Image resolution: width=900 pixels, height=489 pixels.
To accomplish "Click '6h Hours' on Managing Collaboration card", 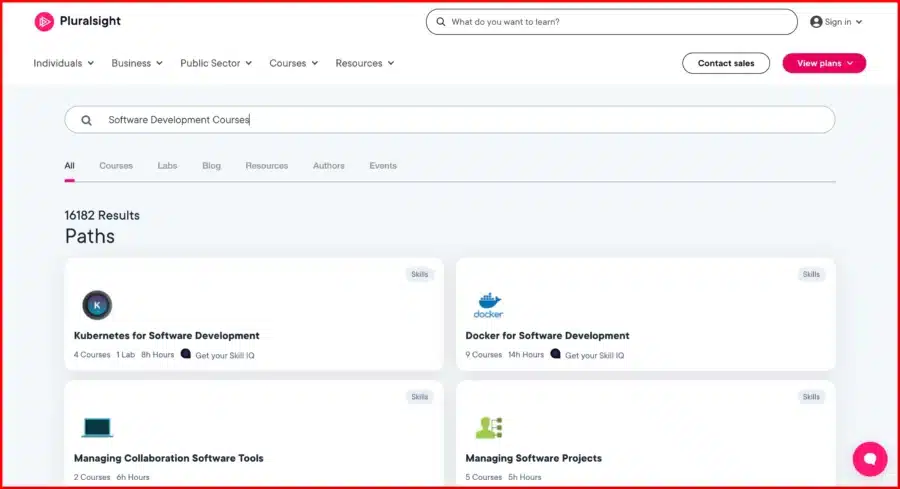I will [133, 477].
